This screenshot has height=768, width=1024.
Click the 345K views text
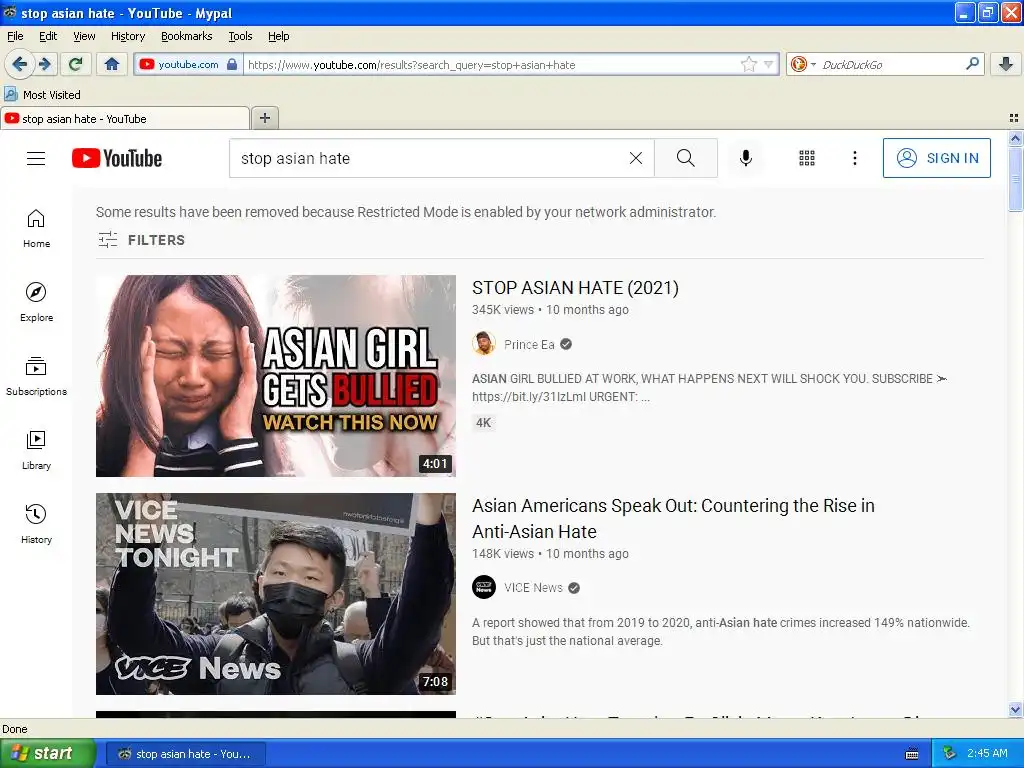pos(503,310)
